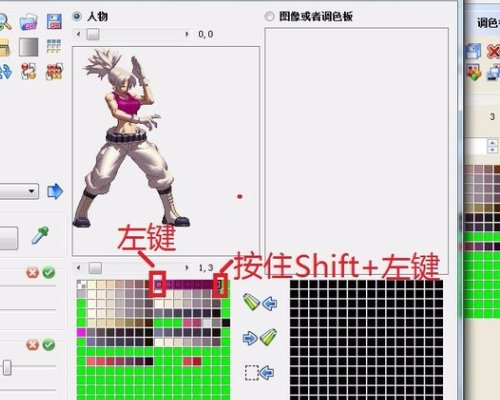
Task: Click the thumb of the 0,0 scrollbar
Action: pos(93,34)
